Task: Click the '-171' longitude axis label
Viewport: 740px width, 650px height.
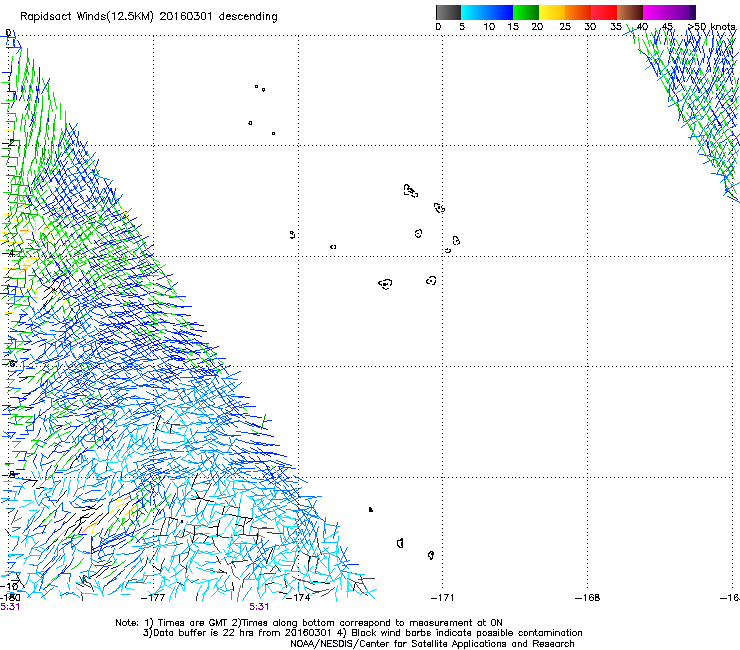Action: (x=443, y=598)
